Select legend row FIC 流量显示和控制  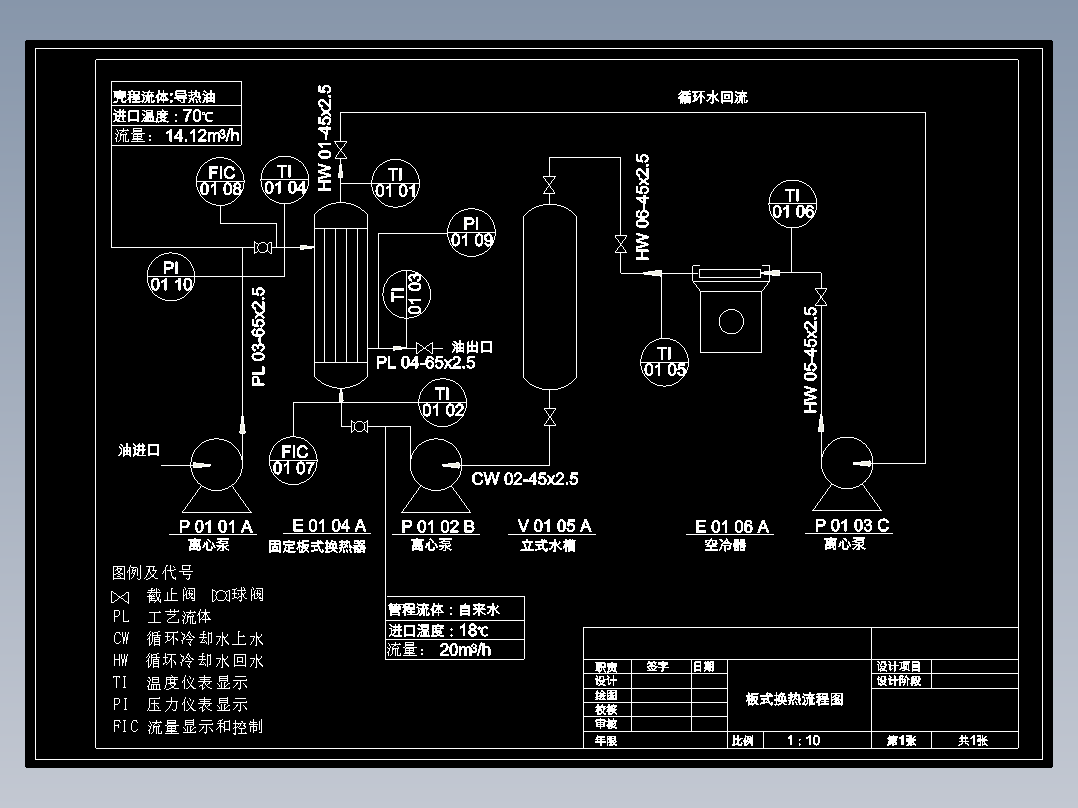[x=188, y=727]
